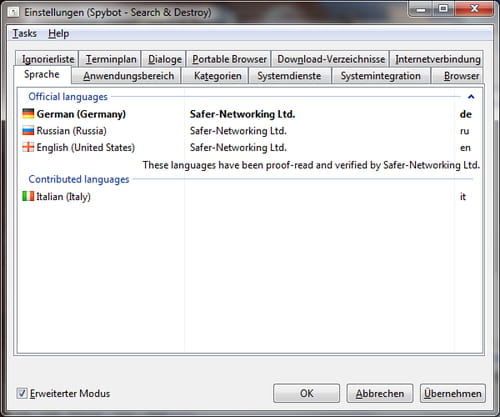Click Safer-Networking Ltd. in the English row

pos(238,147)
